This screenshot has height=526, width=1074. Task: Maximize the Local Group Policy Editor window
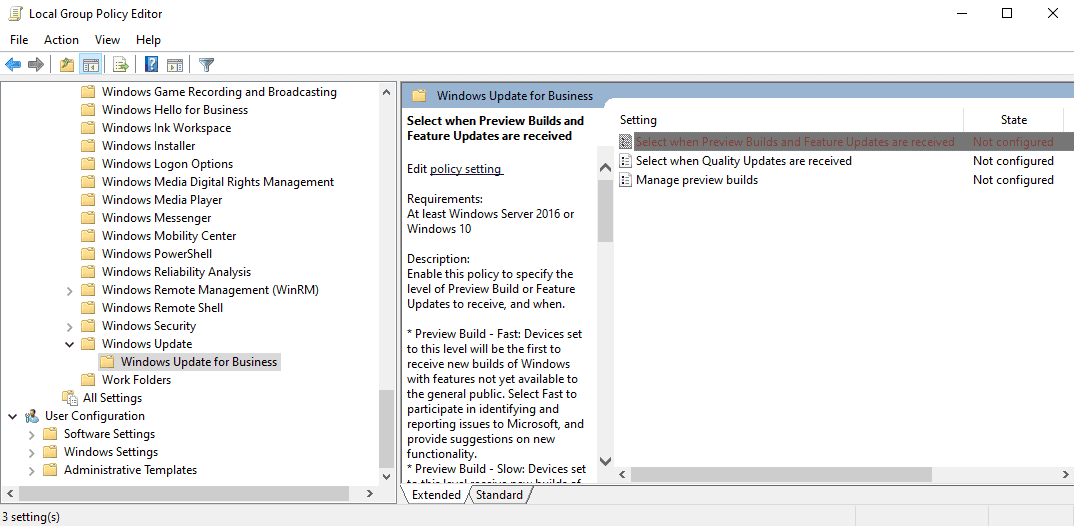coord(1007,13)
